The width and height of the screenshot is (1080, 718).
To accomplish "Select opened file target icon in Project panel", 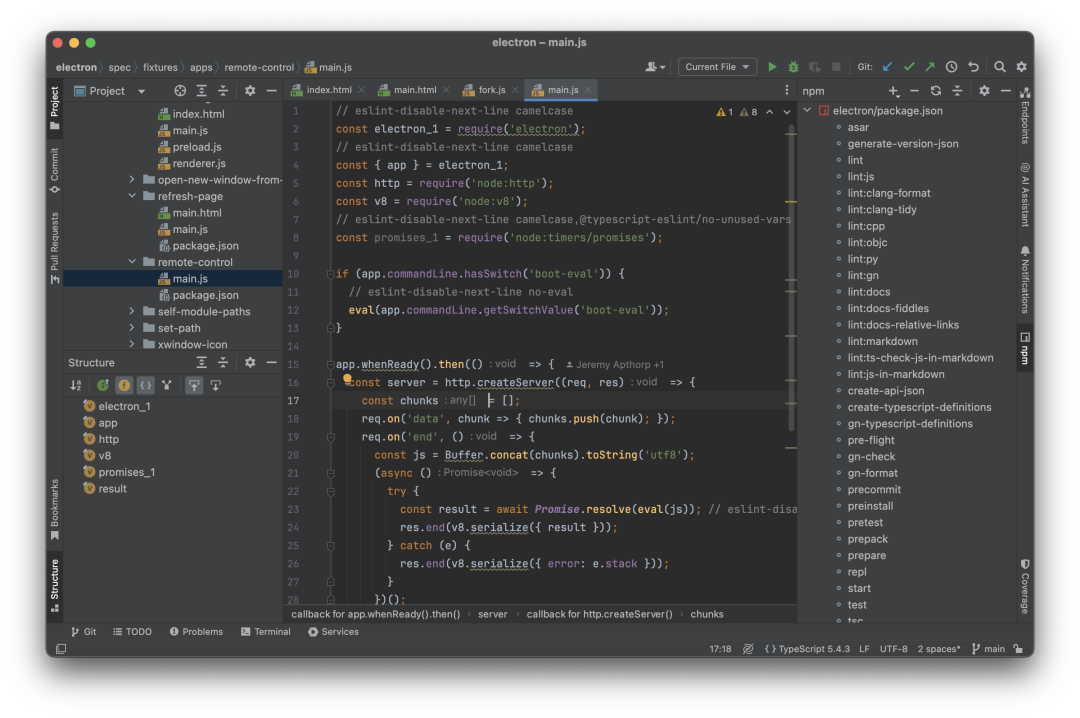I will coord(180,91).
